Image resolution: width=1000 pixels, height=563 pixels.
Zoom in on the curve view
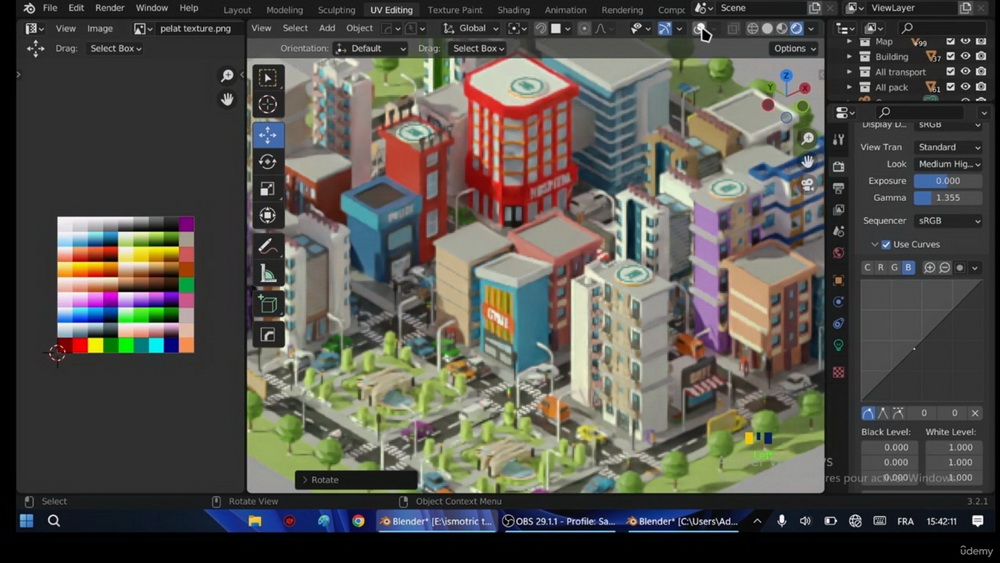pyautogui.click(x=930, y=268)
